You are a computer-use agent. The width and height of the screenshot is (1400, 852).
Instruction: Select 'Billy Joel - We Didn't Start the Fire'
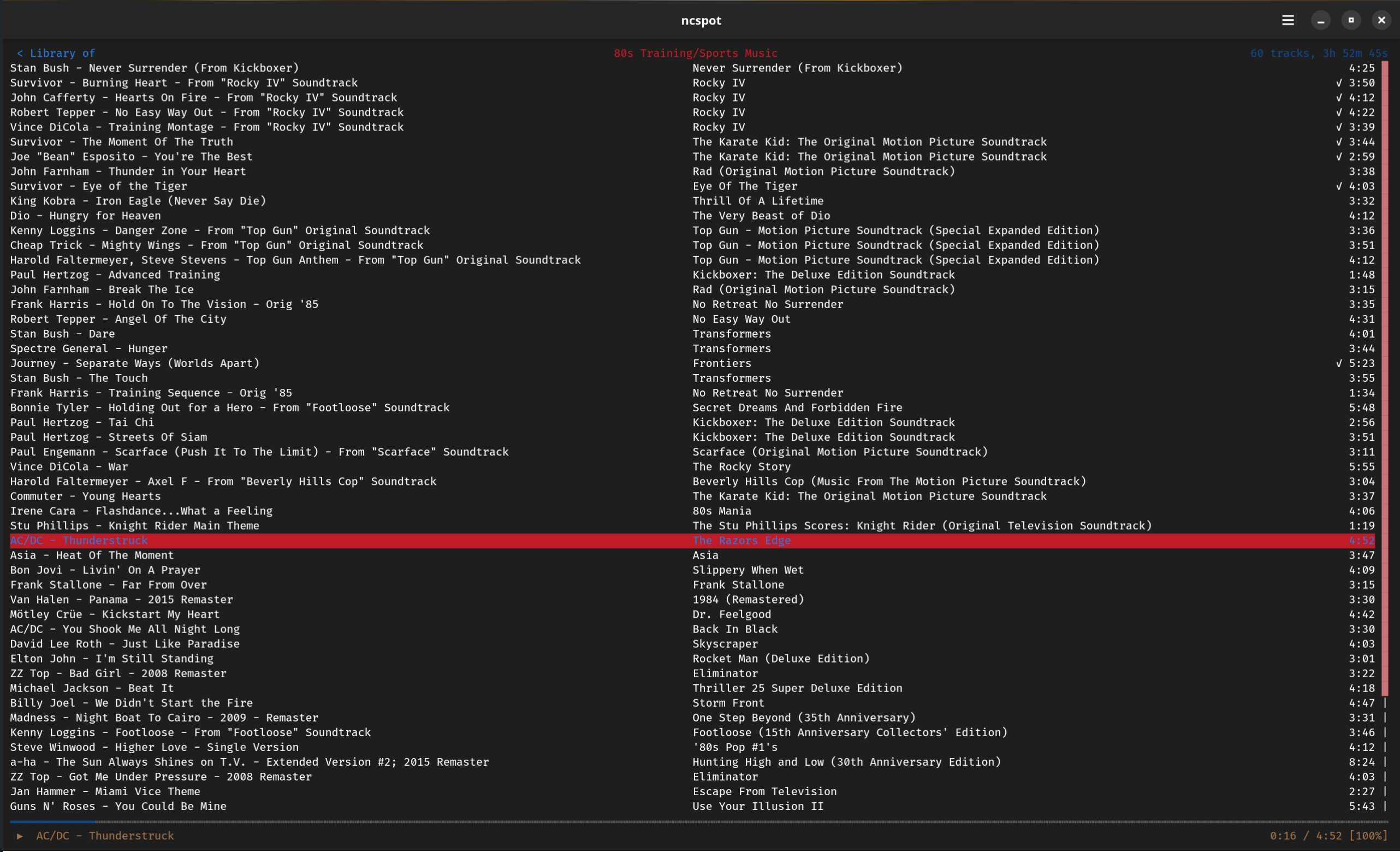pyautogui.click(x=692, y=703)
